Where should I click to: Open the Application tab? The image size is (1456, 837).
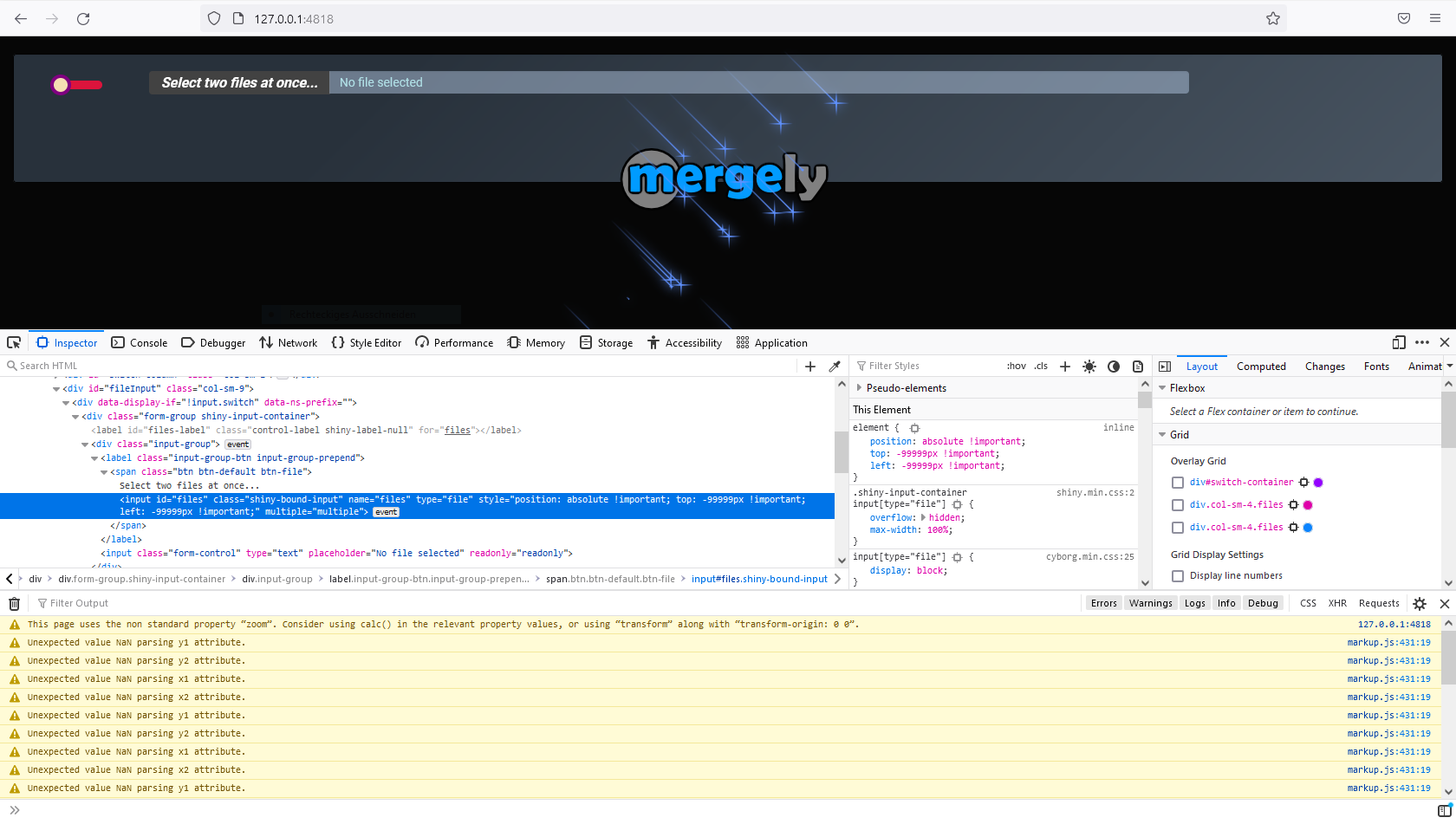click(x=771, y=342)
